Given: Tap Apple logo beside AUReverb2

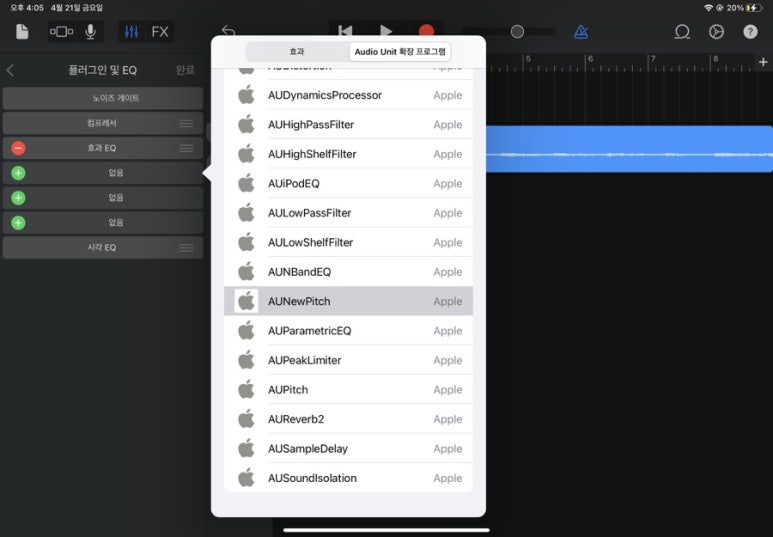Looking at the screenshot, I should point(246,419).
